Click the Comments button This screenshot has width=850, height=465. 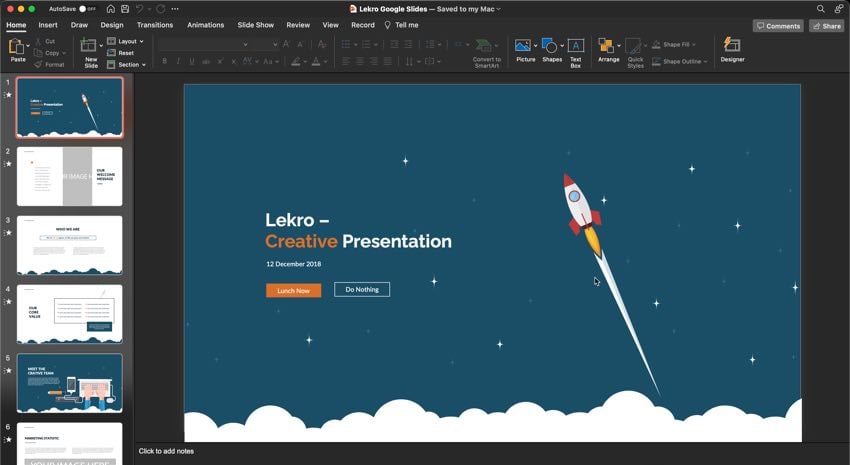778,26
